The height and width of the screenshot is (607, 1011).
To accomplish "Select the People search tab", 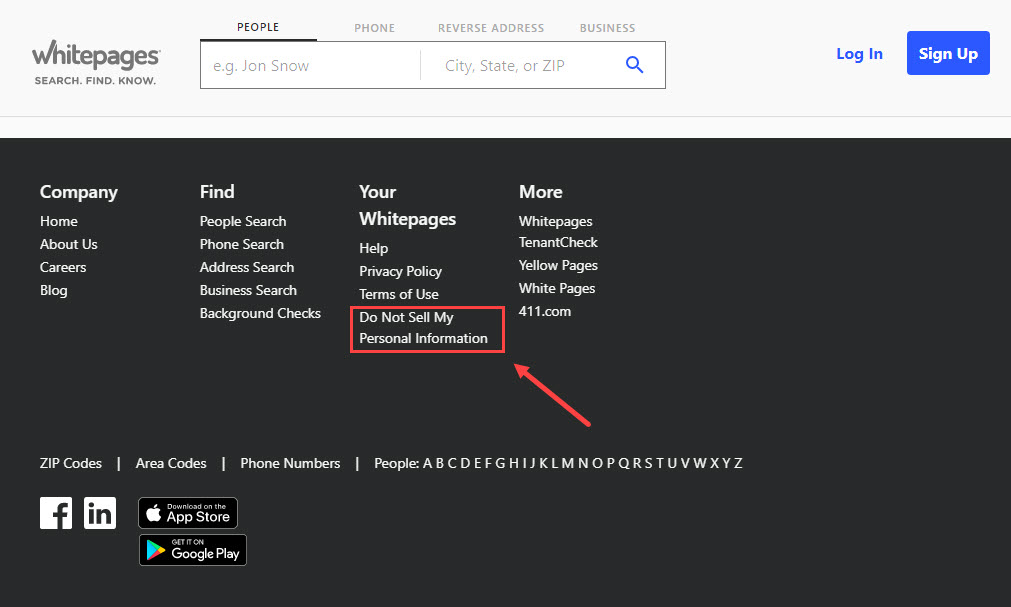I will click(x=258, y=27).
